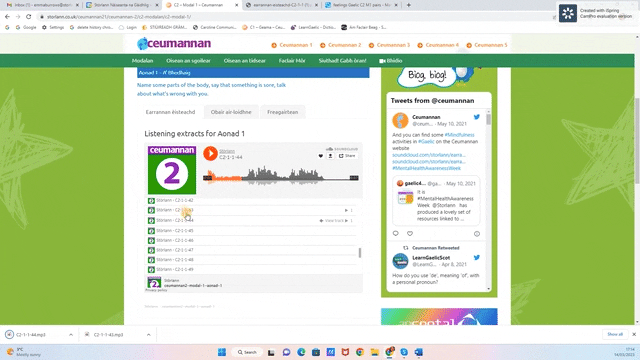Open the Modalan menu
Image resolution: width=640 pixels, height=360 pixels.
click(142, 60)
